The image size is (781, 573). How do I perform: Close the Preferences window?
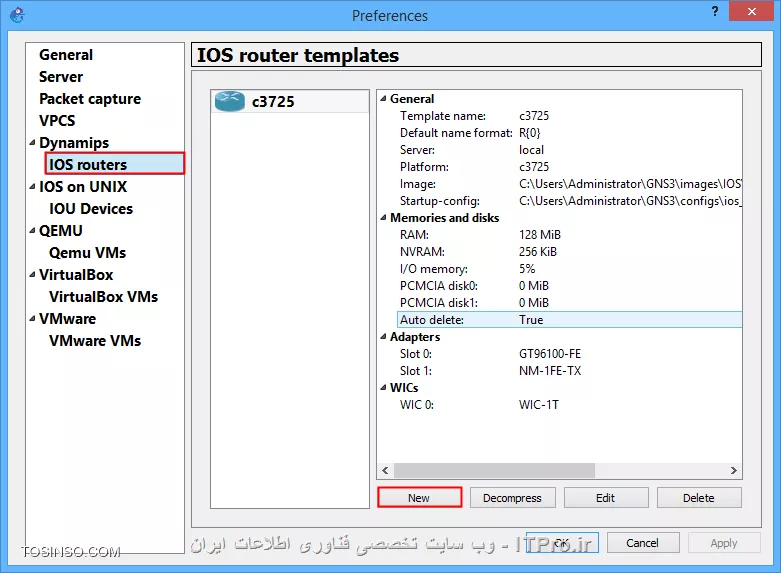(751, 11)
